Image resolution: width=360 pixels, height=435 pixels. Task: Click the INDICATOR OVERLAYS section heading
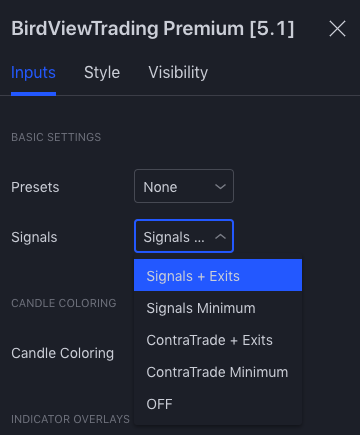(x=70, y=419)
